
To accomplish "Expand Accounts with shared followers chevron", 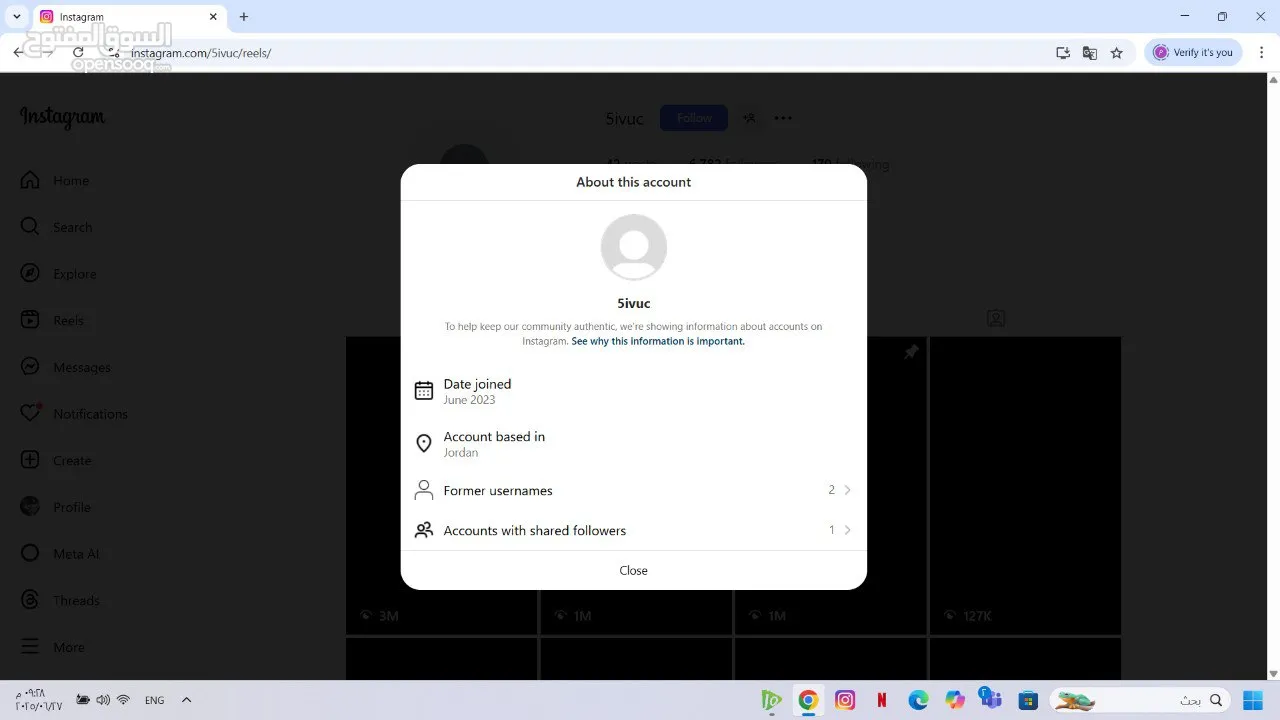I will click(x=848, y=530).
